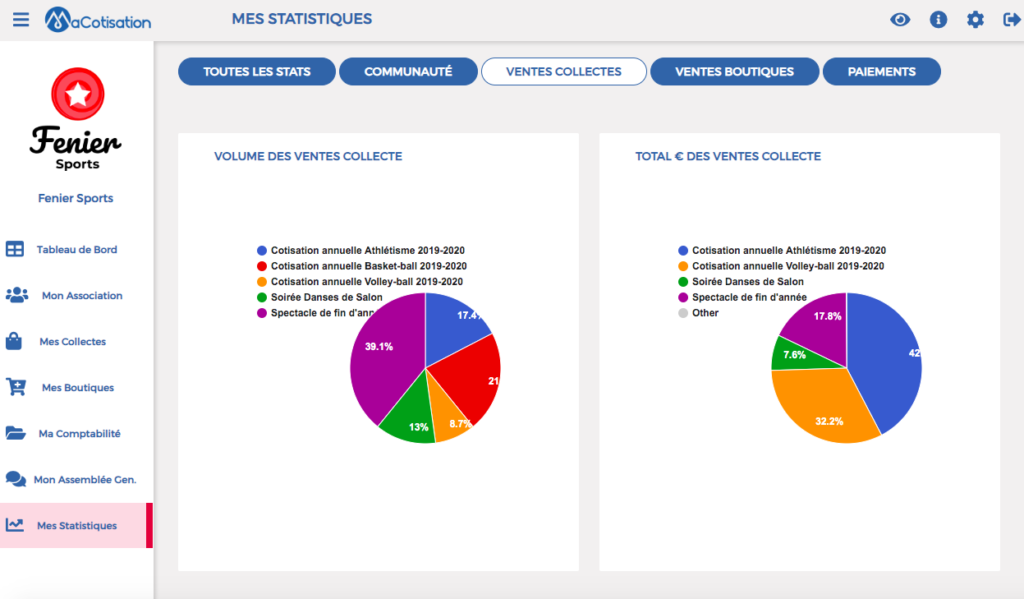Click the logout icon at top right
This screenshot has height=599, width=1024.
click(x=1012, y=20)
